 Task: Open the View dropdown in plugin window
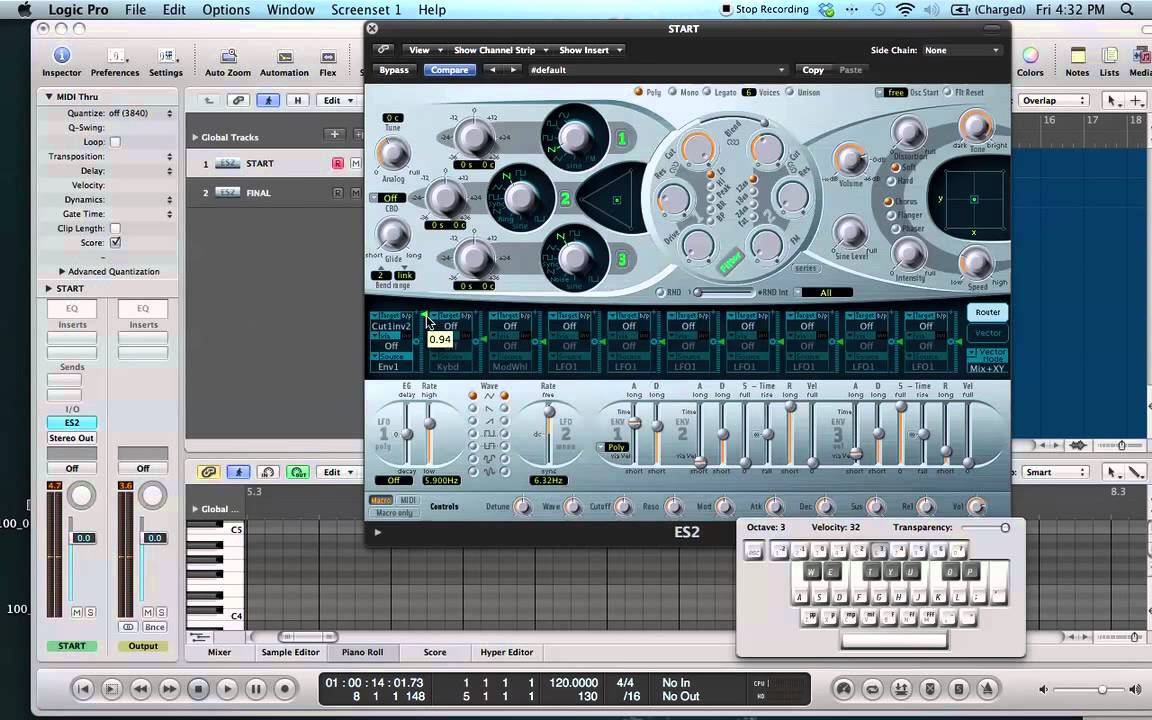coord(426,50)
